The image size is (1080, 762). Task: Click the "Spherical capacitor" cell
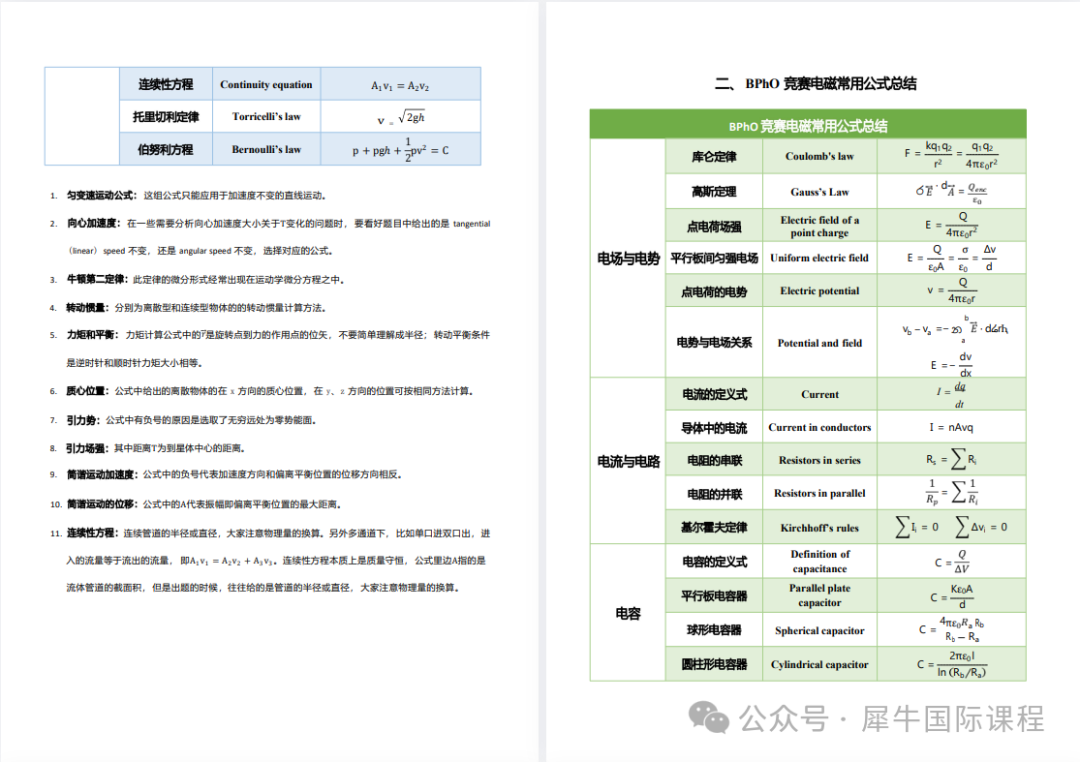pyautogui.click(x=820, y=630)
